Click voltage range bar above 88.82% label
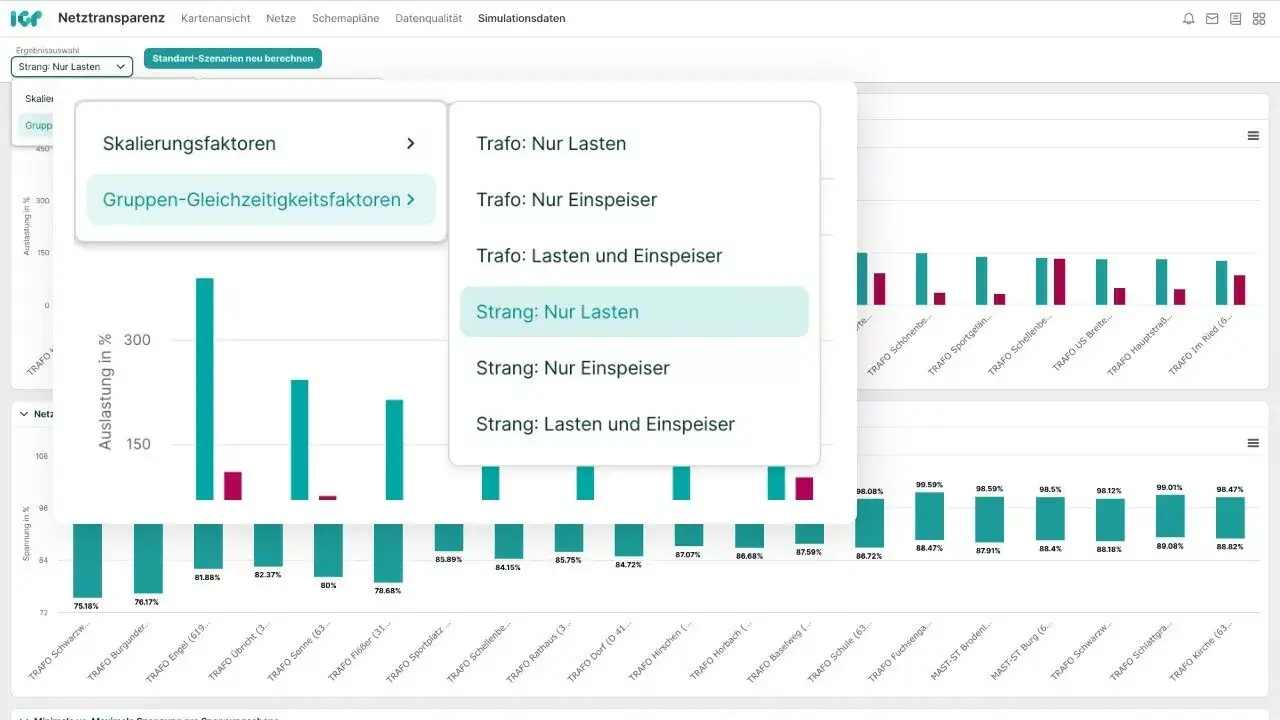This screenshot has height=720, width=1280. coord(1230,518)
